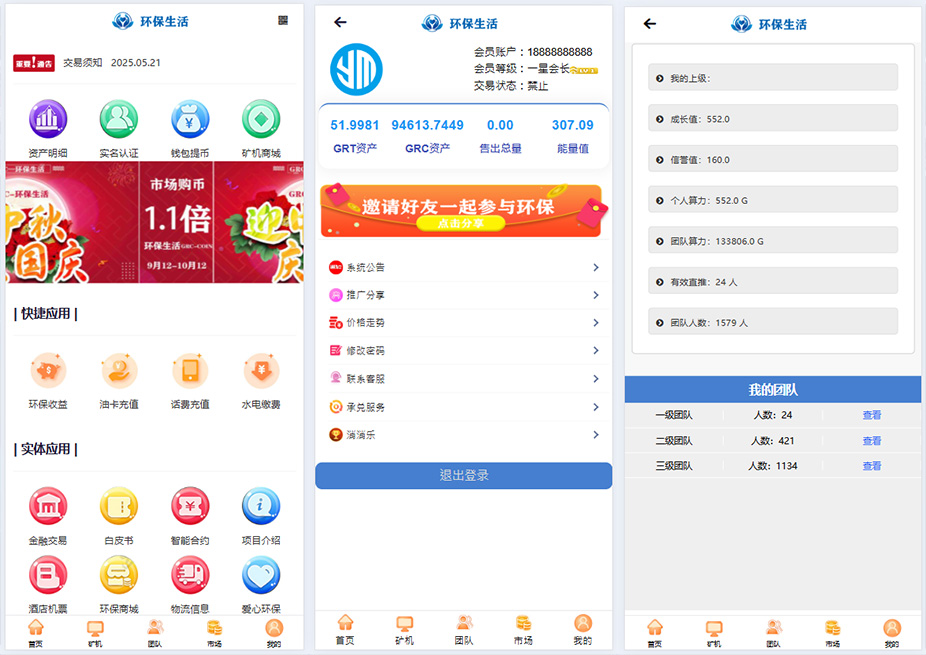Viewport: 926px width, 655px height.
Task: Tap the 实名认证 verification icon
Action: 119,120
